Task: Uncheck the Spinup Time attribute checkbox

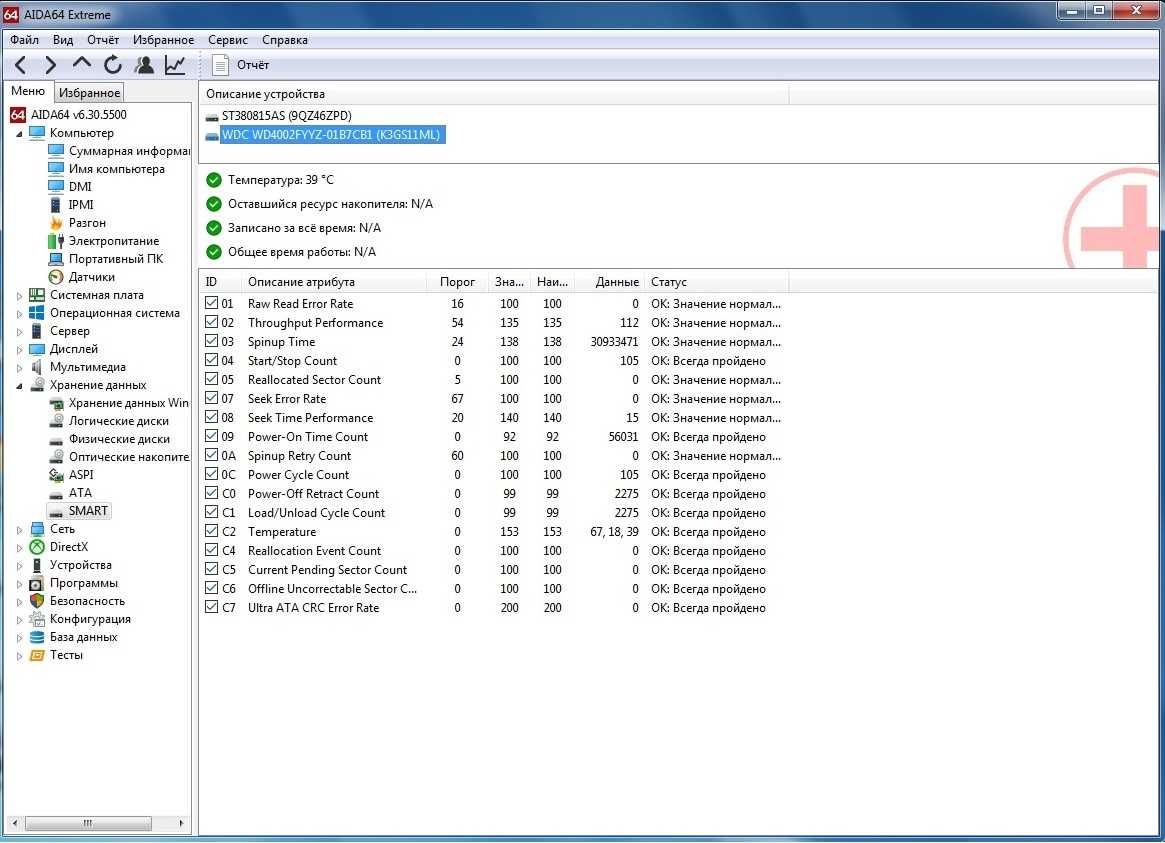Action: click(212, 341)
